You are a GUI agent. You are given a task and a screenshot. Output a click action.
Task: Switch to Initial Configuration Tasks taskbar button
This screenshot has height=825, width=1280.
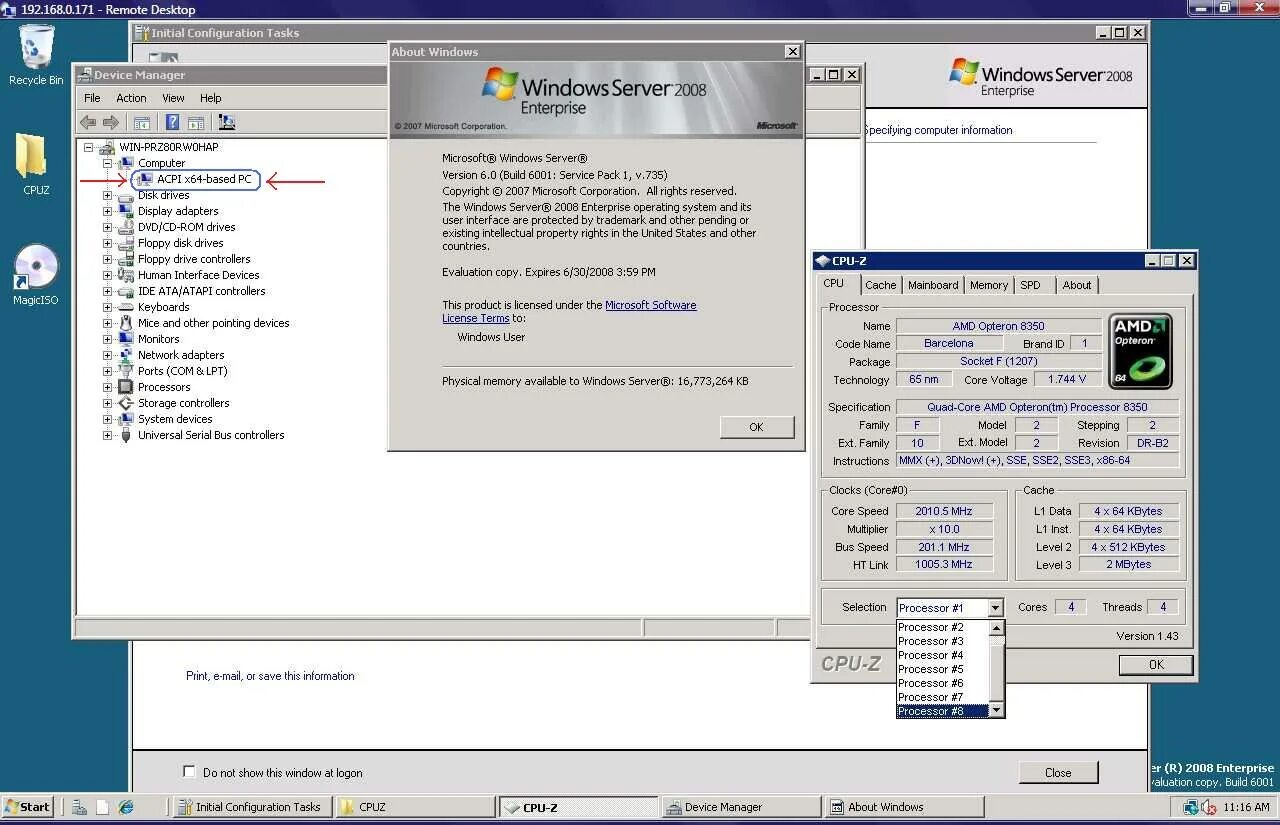250,807
